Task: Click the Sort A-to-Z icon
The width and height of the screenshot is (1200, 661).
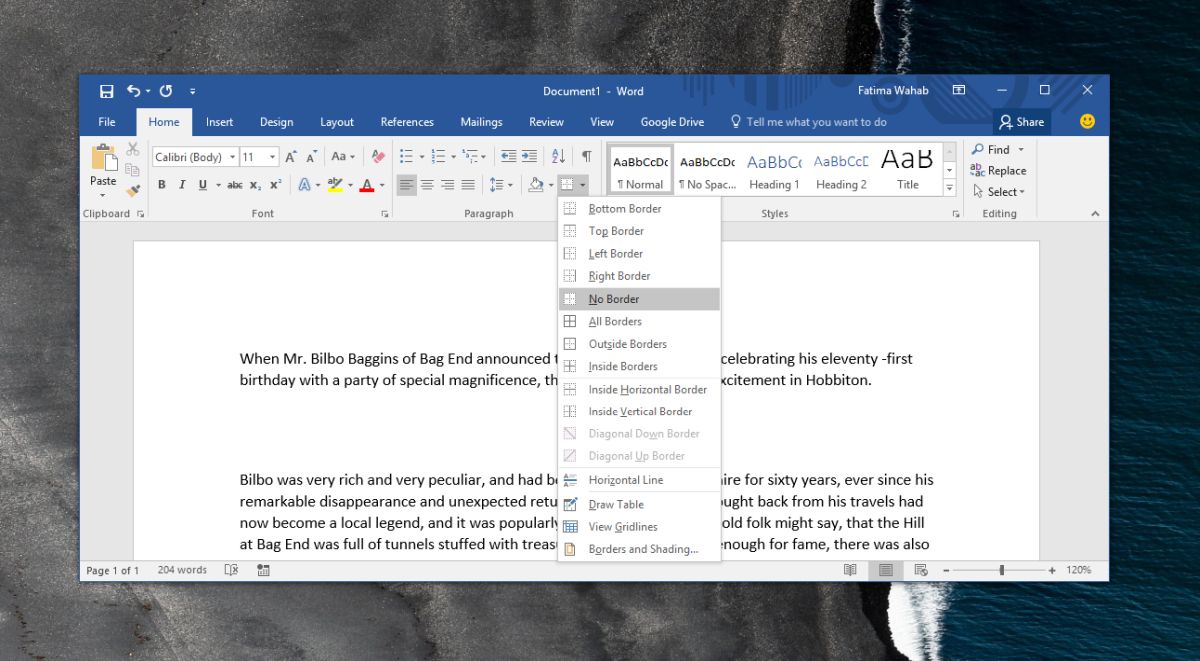Action: (x=559, y=156)
